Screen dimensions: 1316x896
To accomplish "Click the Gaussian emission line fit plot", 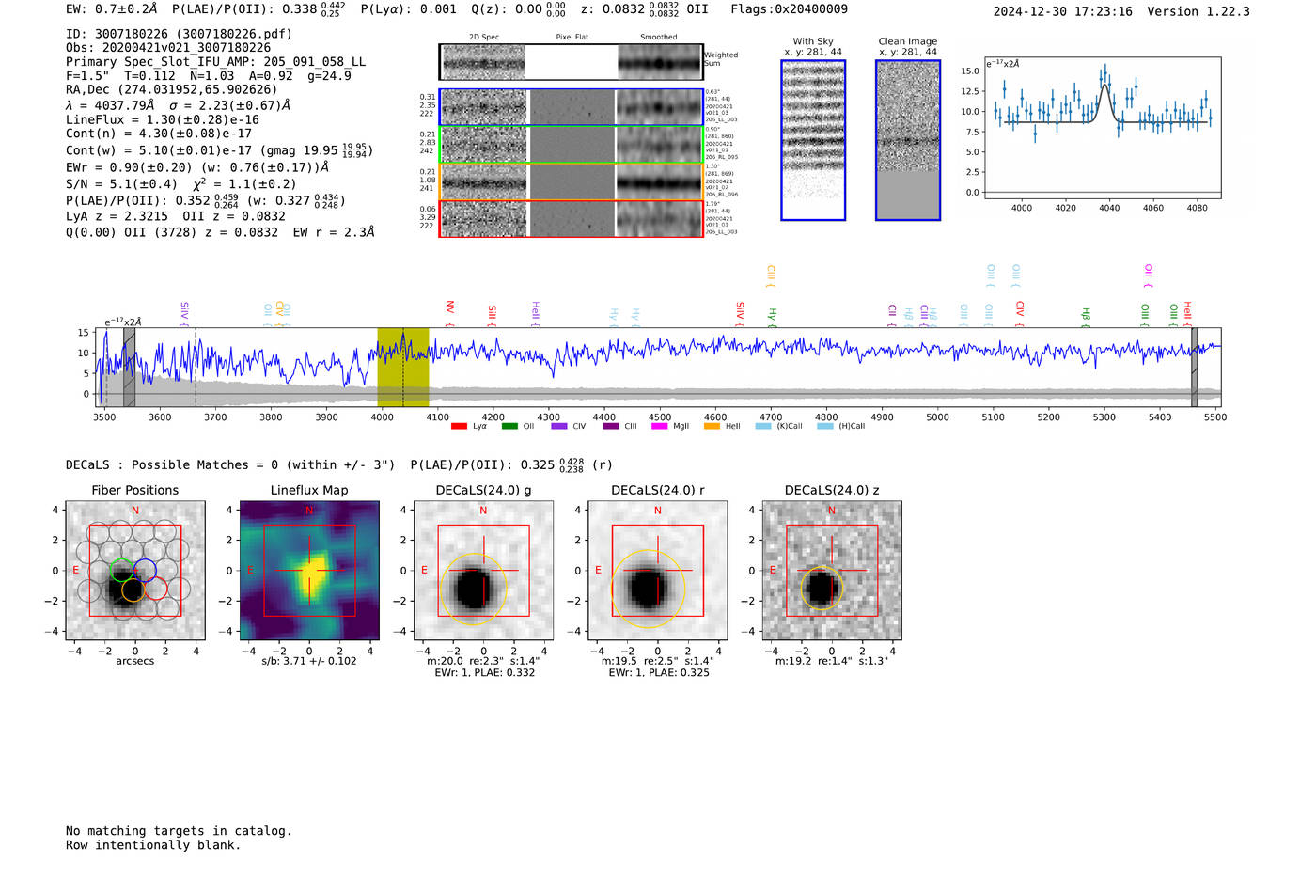I will click(x=1102, y=128).
